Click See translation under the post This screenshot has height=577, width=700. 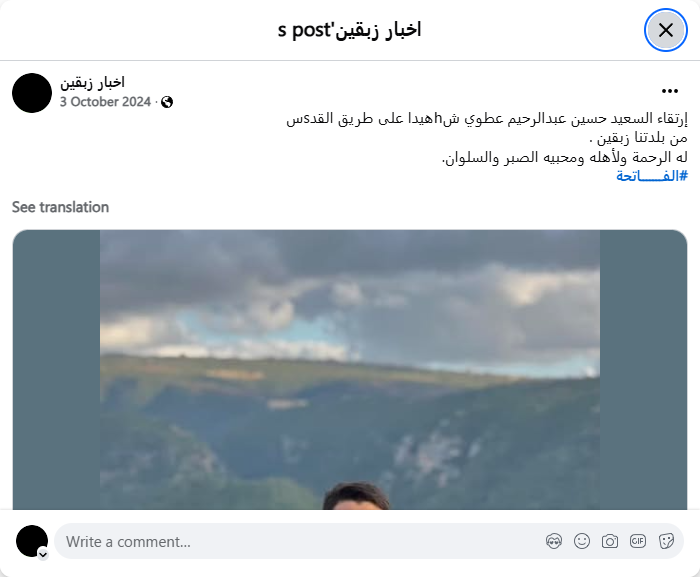coord(60,207)
